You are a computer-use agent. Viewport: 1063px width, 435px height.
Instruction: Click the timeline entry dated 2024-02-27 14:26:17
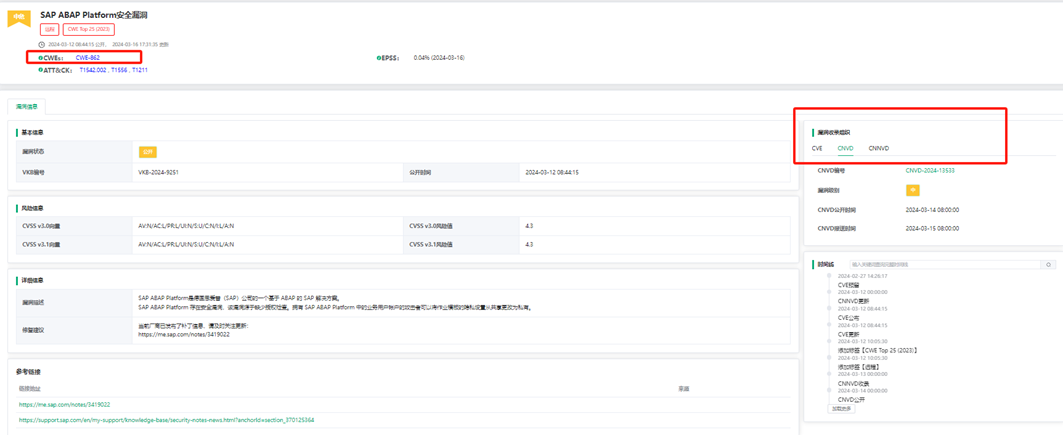click(x=862, y=276)
